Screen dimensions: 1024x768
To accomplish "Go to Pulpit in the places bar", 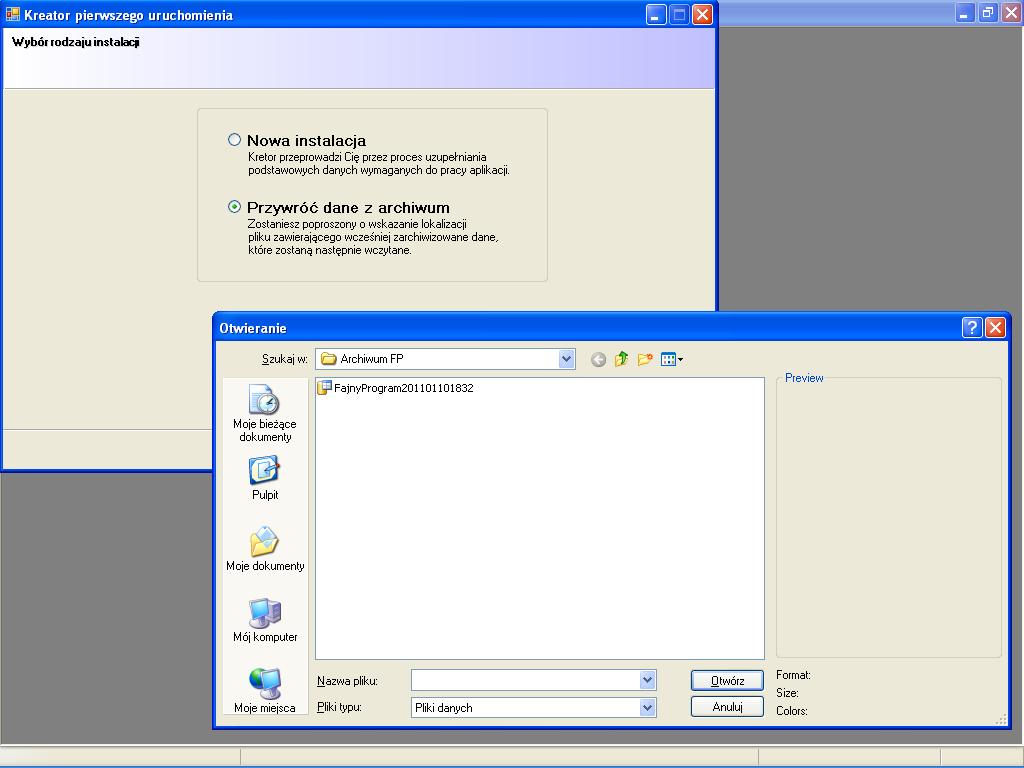I will point(265,478).
